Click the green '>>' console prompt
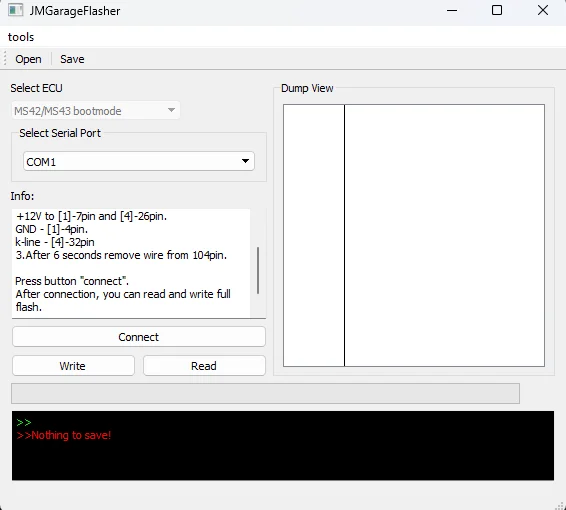 point(24,422)
